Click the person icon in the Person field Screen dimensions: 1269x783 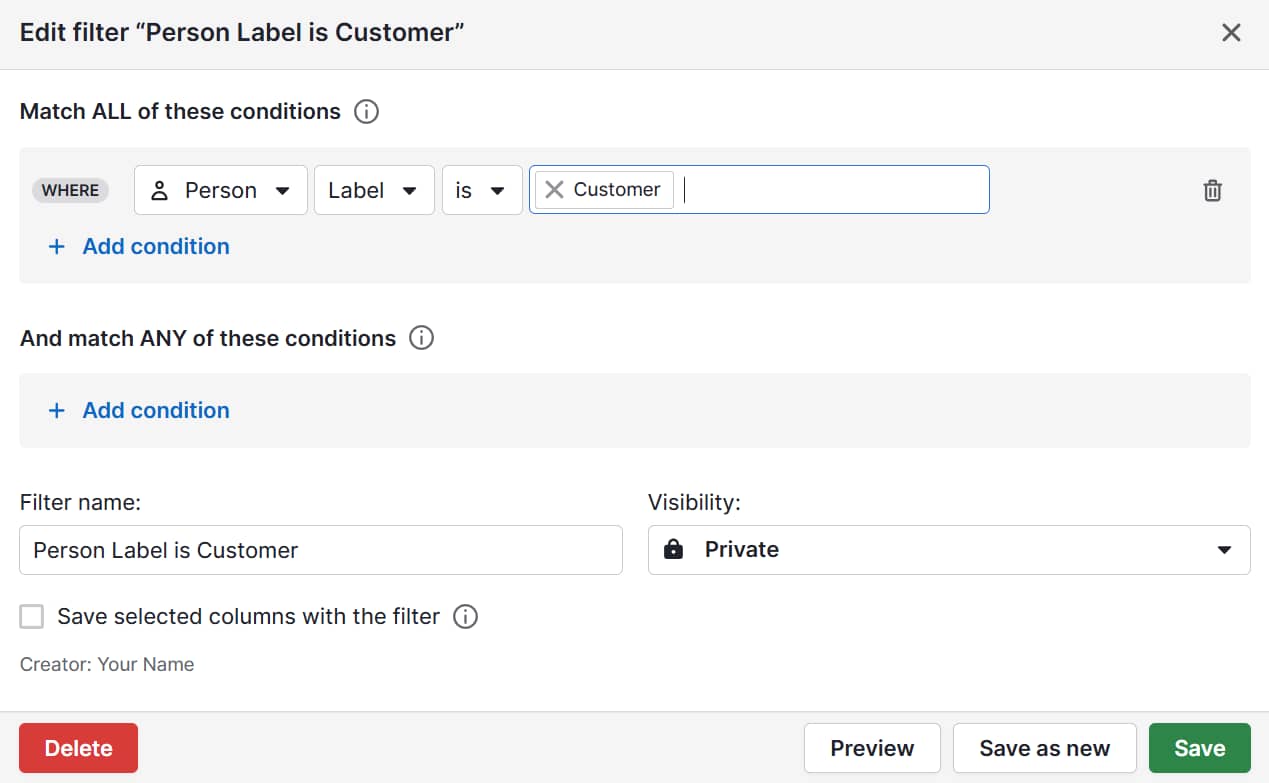[161, 190]
